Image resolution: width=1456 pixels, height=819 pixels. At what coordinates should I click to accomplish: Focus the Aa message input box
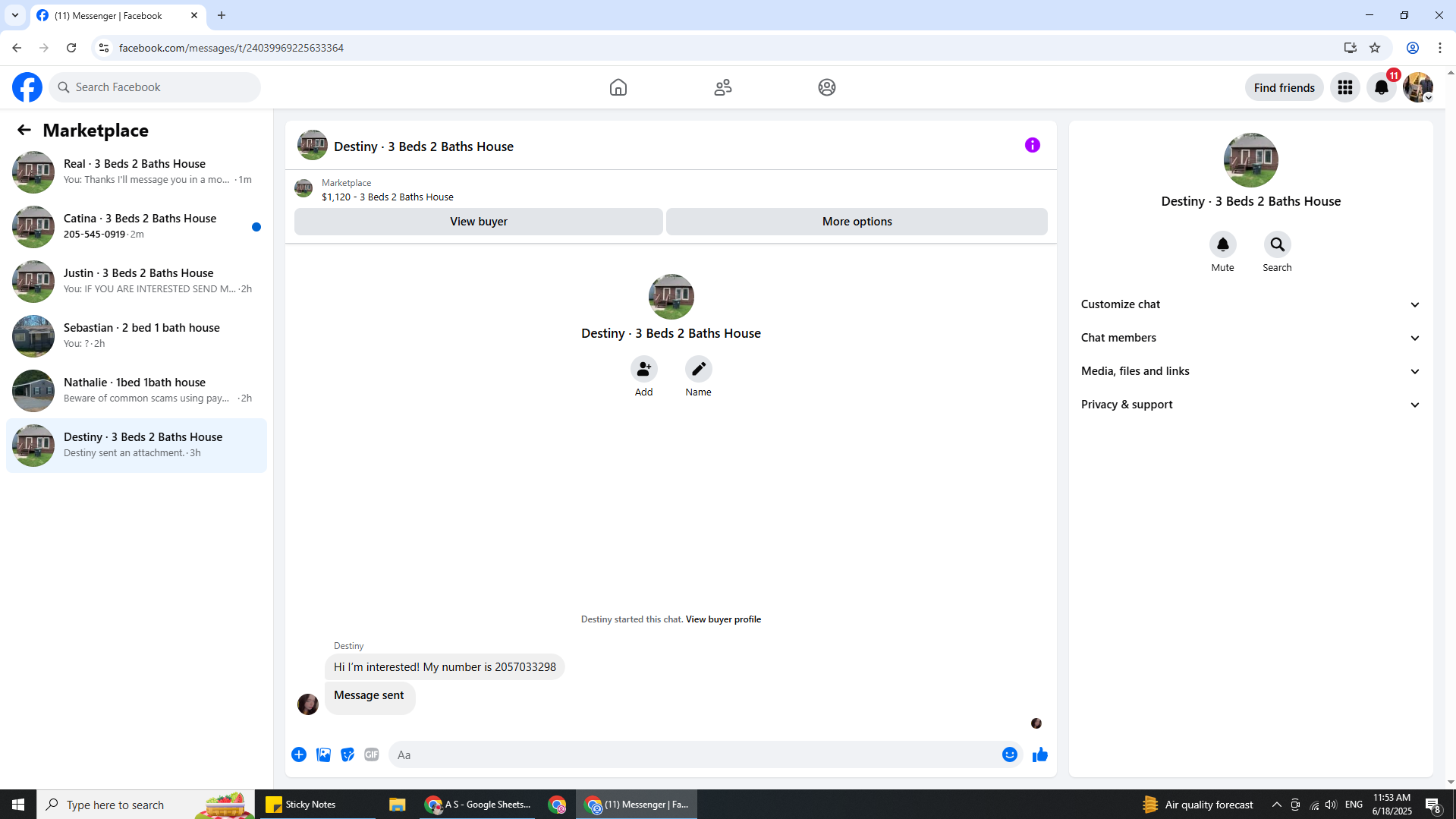[694, 754]
